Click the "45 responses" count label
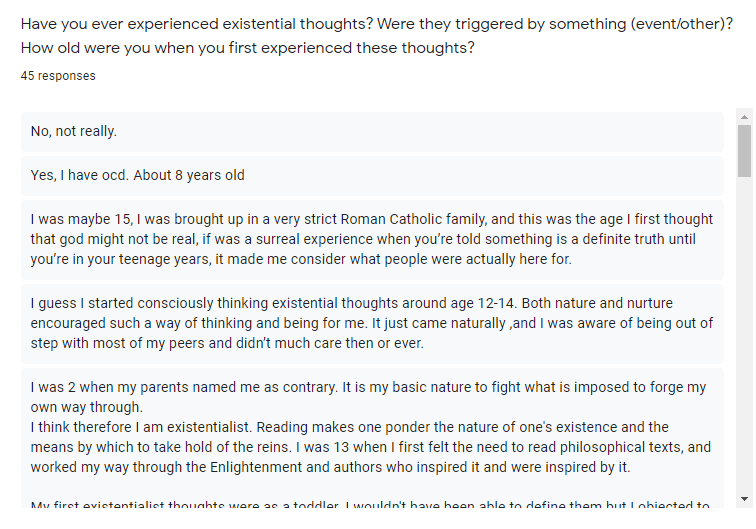Screen dimensions: 756x529 58,76
